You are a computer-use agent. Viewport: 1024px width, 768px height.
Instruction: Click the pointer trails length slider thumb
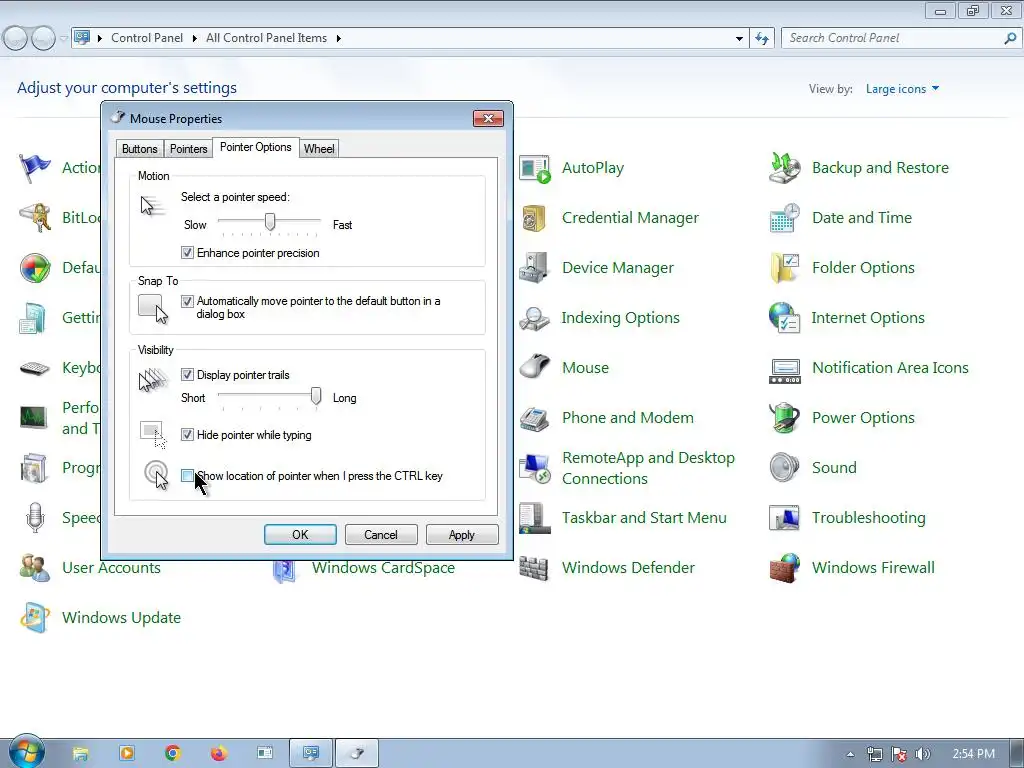coord(316,396)
